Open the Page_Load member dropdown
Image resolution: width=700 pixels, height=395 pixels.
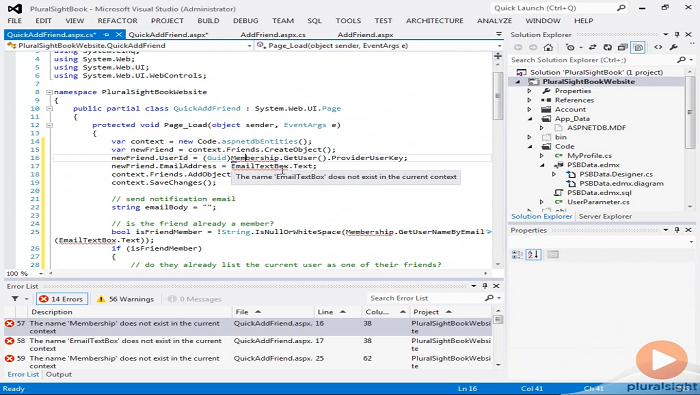point(499,46)
